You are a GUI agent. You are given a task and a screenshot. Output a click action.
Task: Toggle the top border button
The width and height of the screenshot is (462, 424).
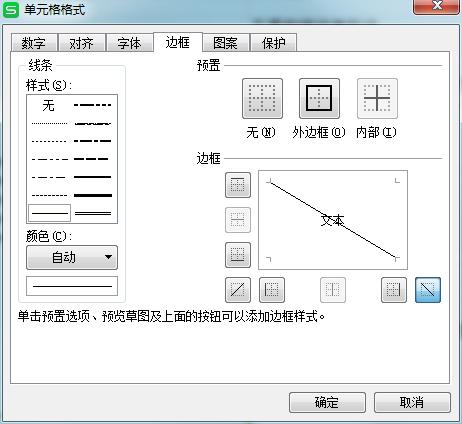[x=238, y=185]
